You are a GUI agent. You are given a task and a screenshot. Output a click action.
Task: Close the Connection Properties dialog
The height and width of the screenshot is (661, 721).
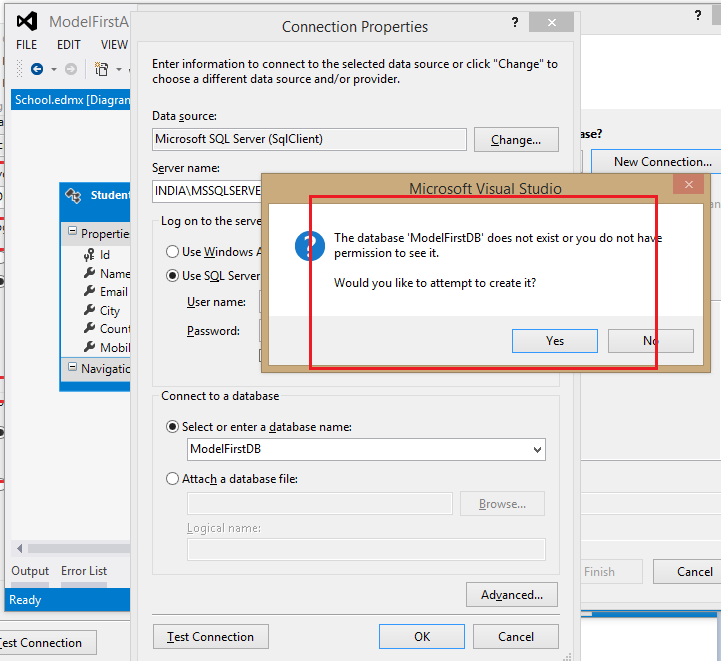coord(551,22)
